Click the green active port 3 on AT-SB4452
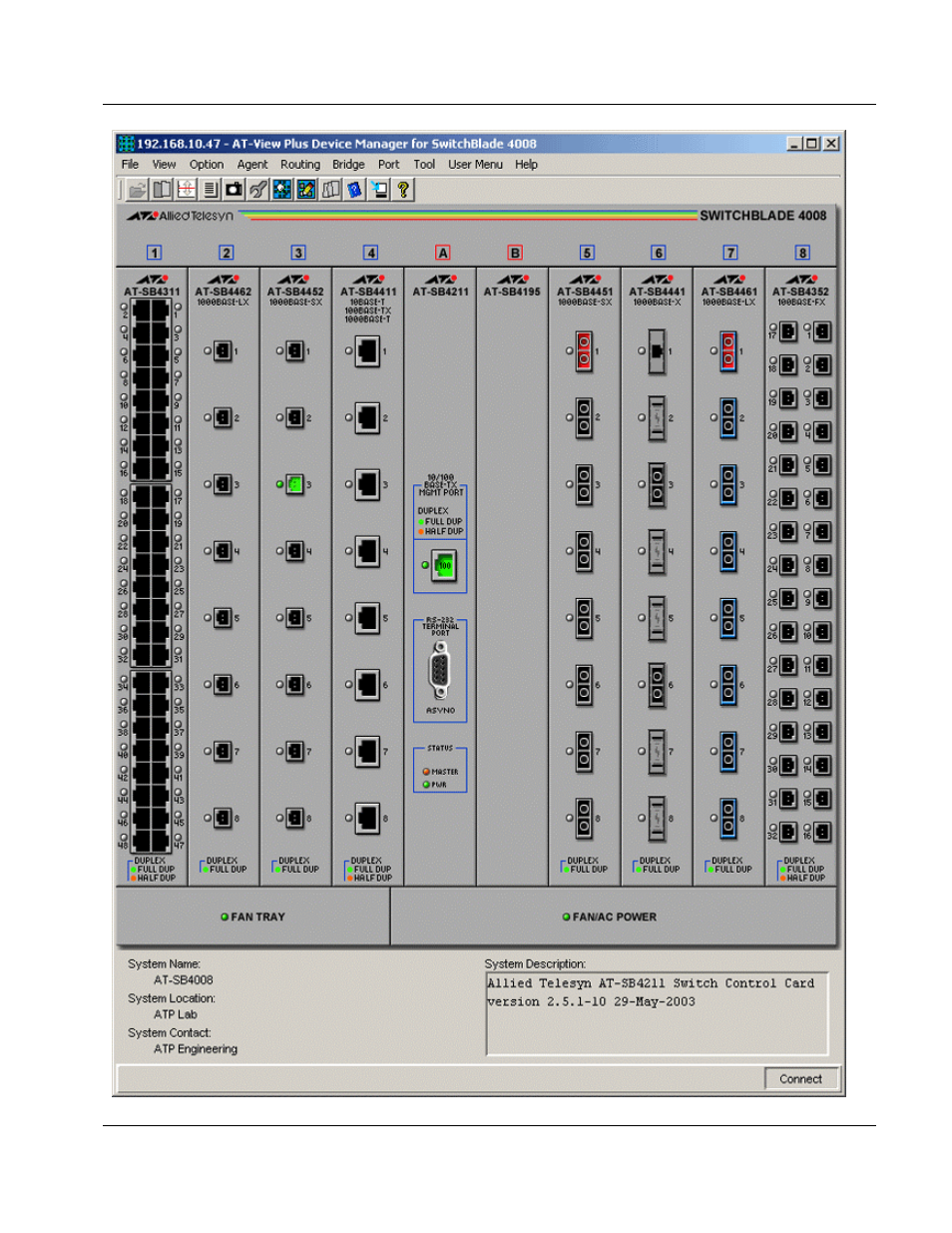The width and height of the screenshot is (952, 1233). pyautogui.click(x=294, y=484)
